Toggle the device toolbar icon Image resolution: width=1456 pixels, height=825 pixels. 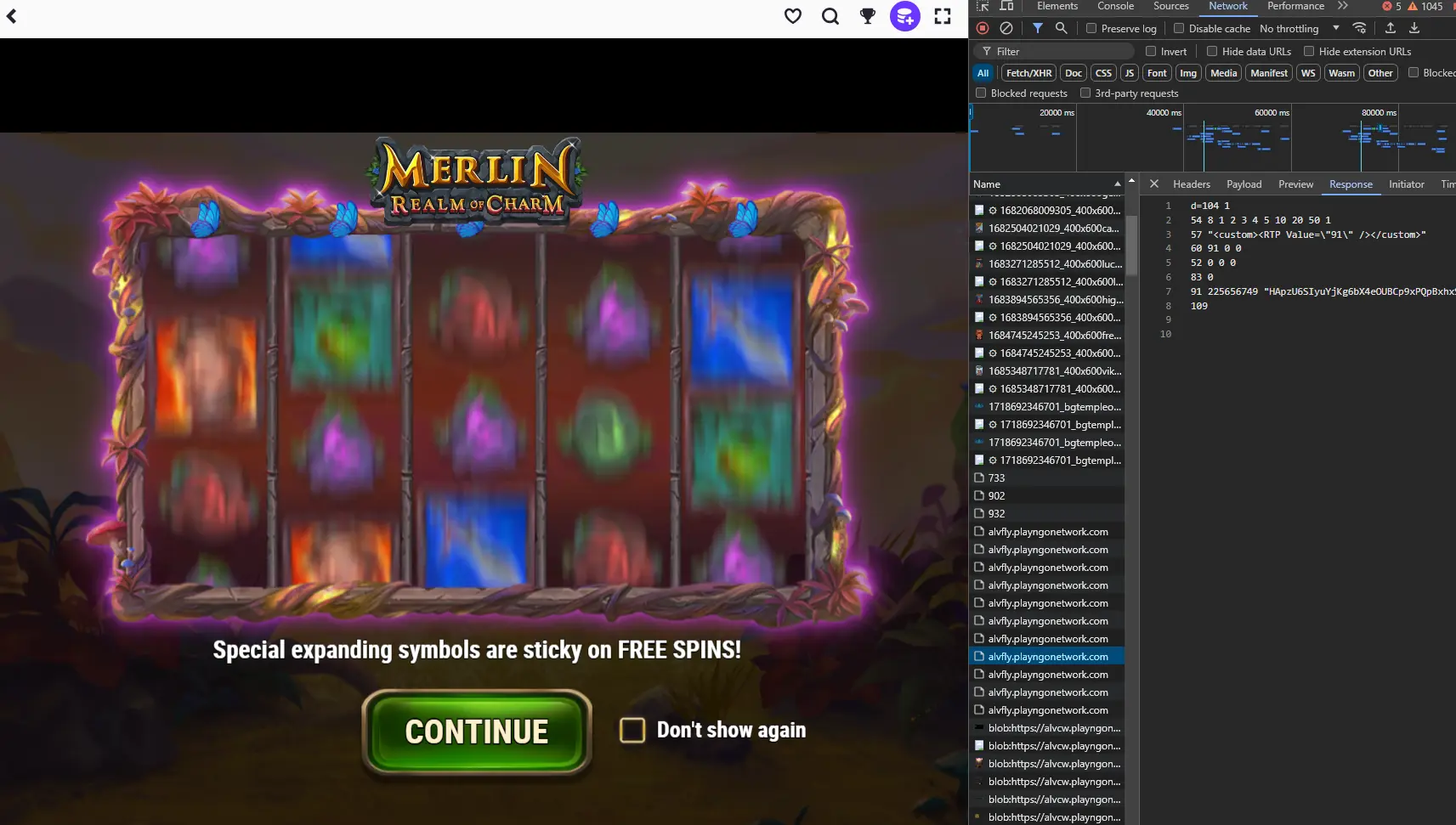1006,6
